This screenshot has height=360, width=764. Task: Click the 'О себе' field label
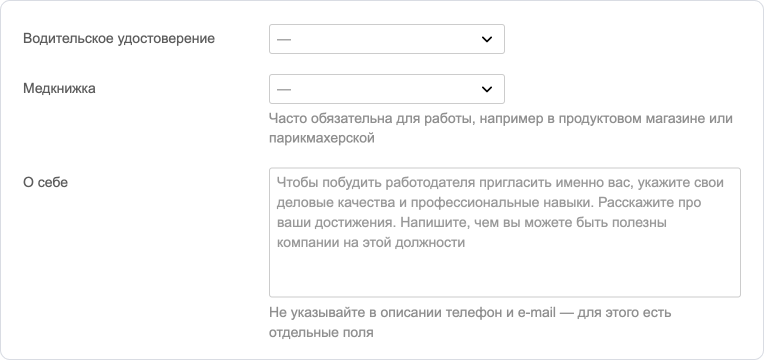(45, 183)
